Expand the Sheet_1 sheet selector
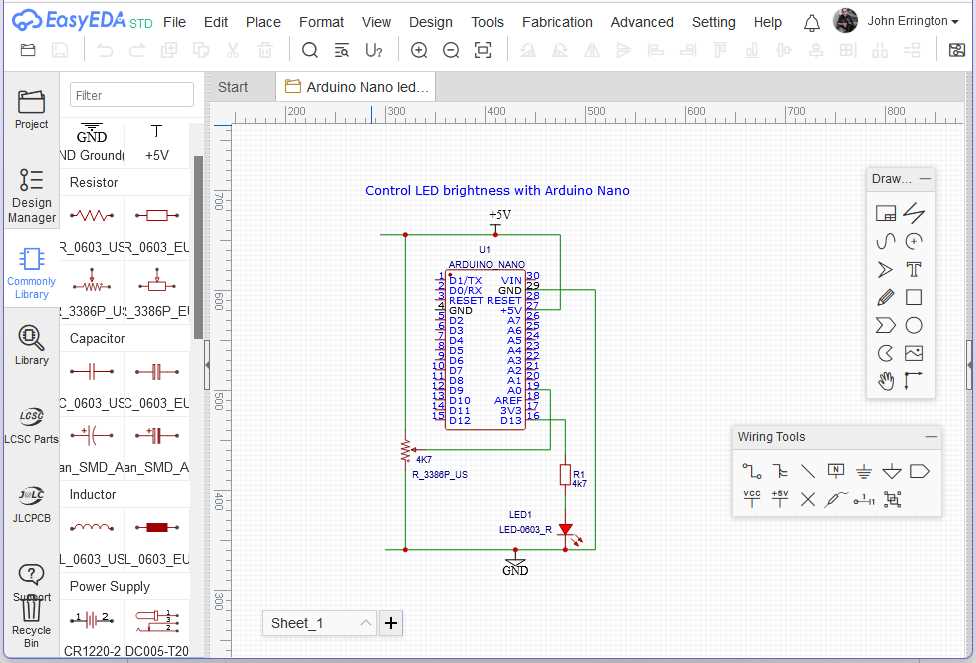976x663 pixels. [x=319, y=623]
